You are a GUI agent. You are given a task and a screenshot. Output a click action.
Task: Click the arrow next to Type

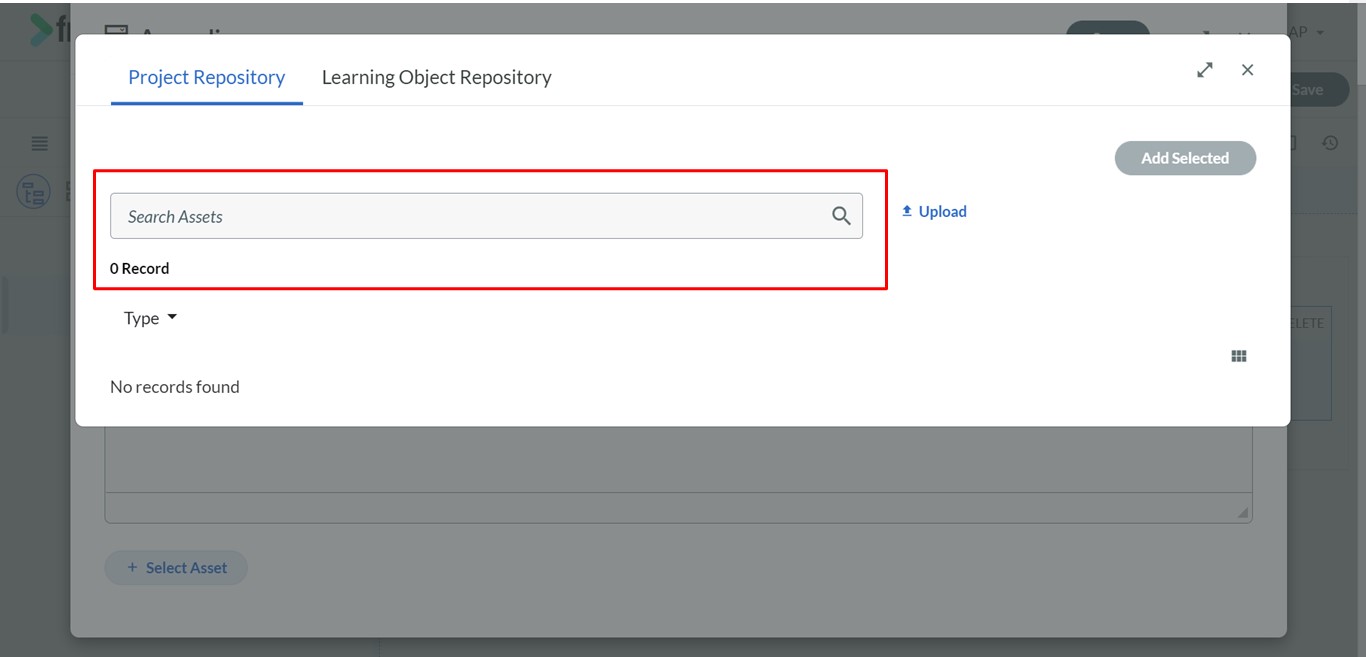coord(171,317)
